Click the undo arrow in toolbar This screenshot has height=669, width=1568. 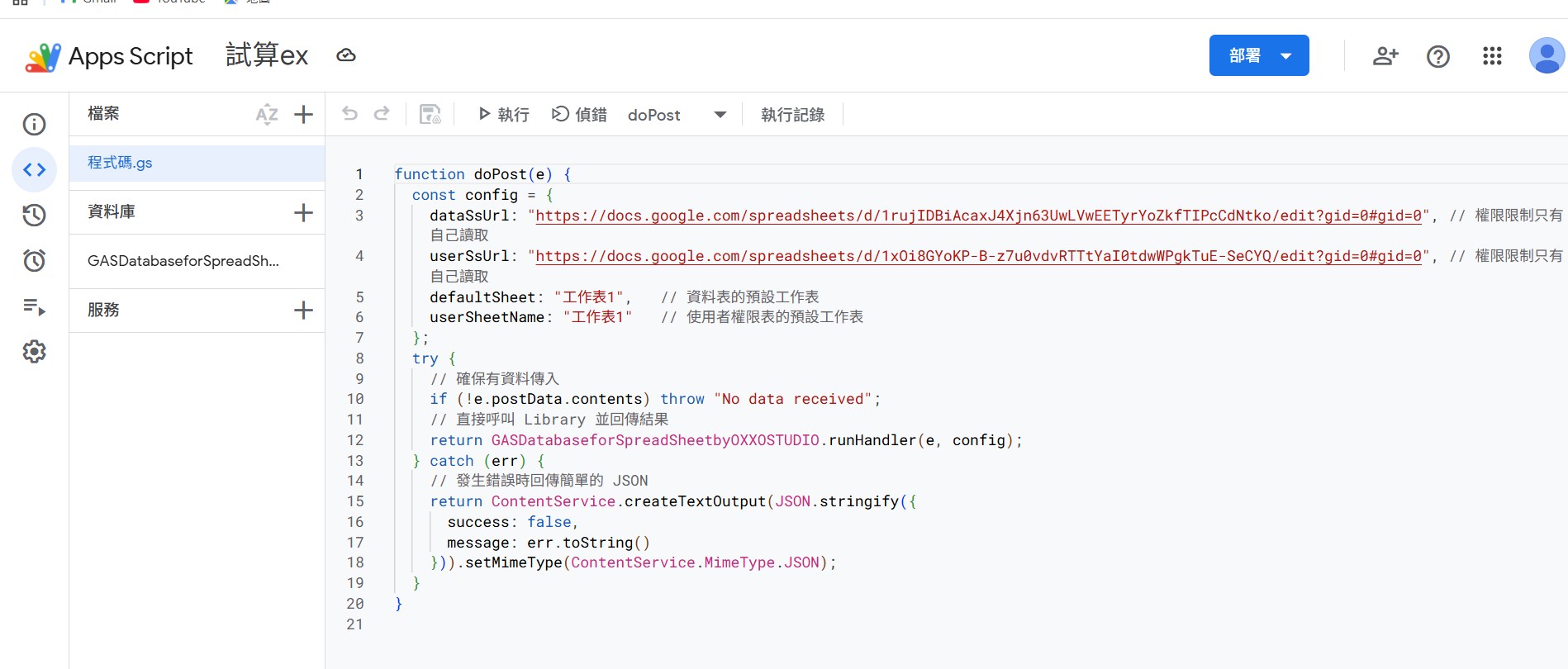pos(350,114)
